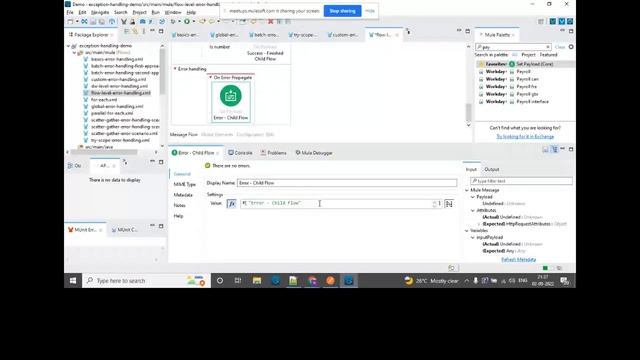640x360 pixels.
Task: Open the Notes settings section
Action: 179,205
